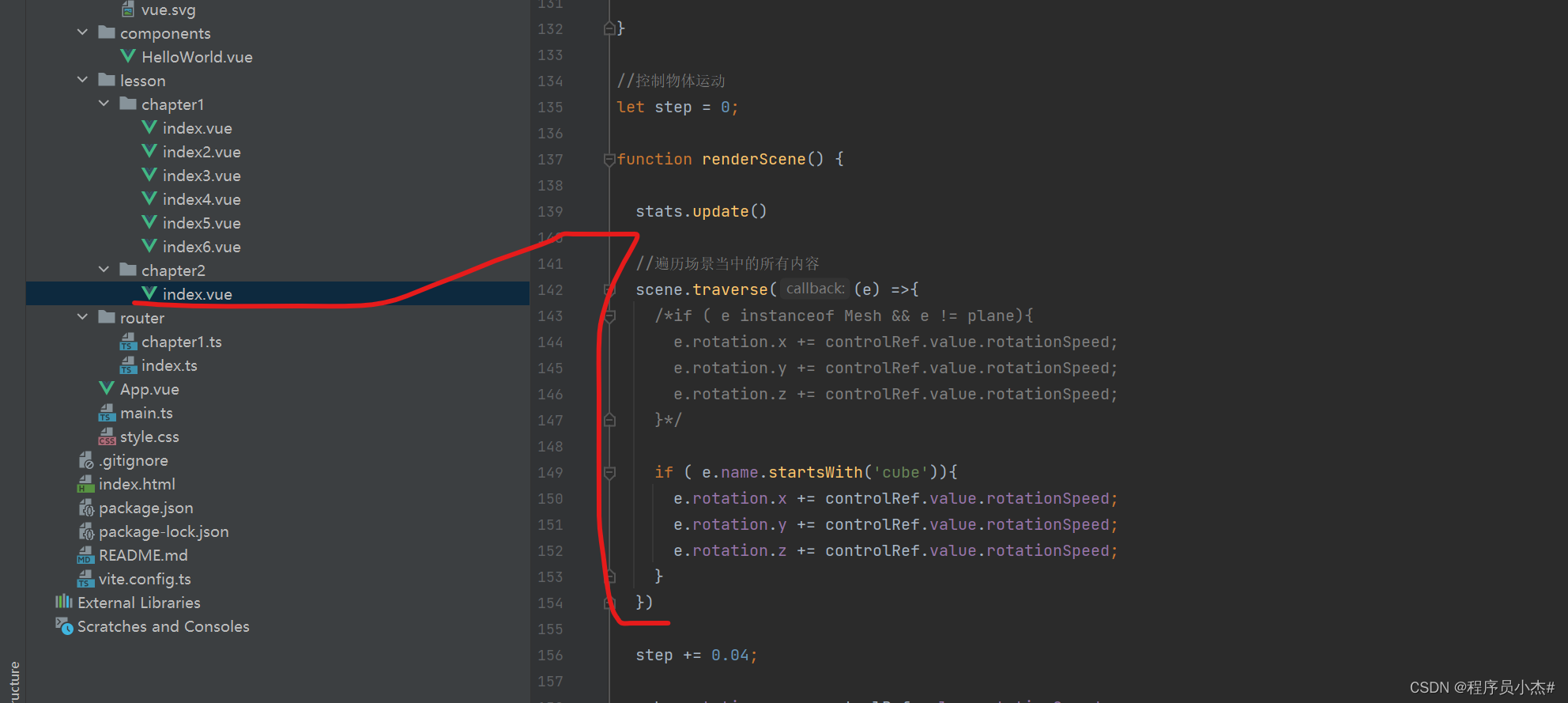This screenshot has width=1568, height=703.
Task: Click line number 135 in gutter
Action: coord(550,108)
